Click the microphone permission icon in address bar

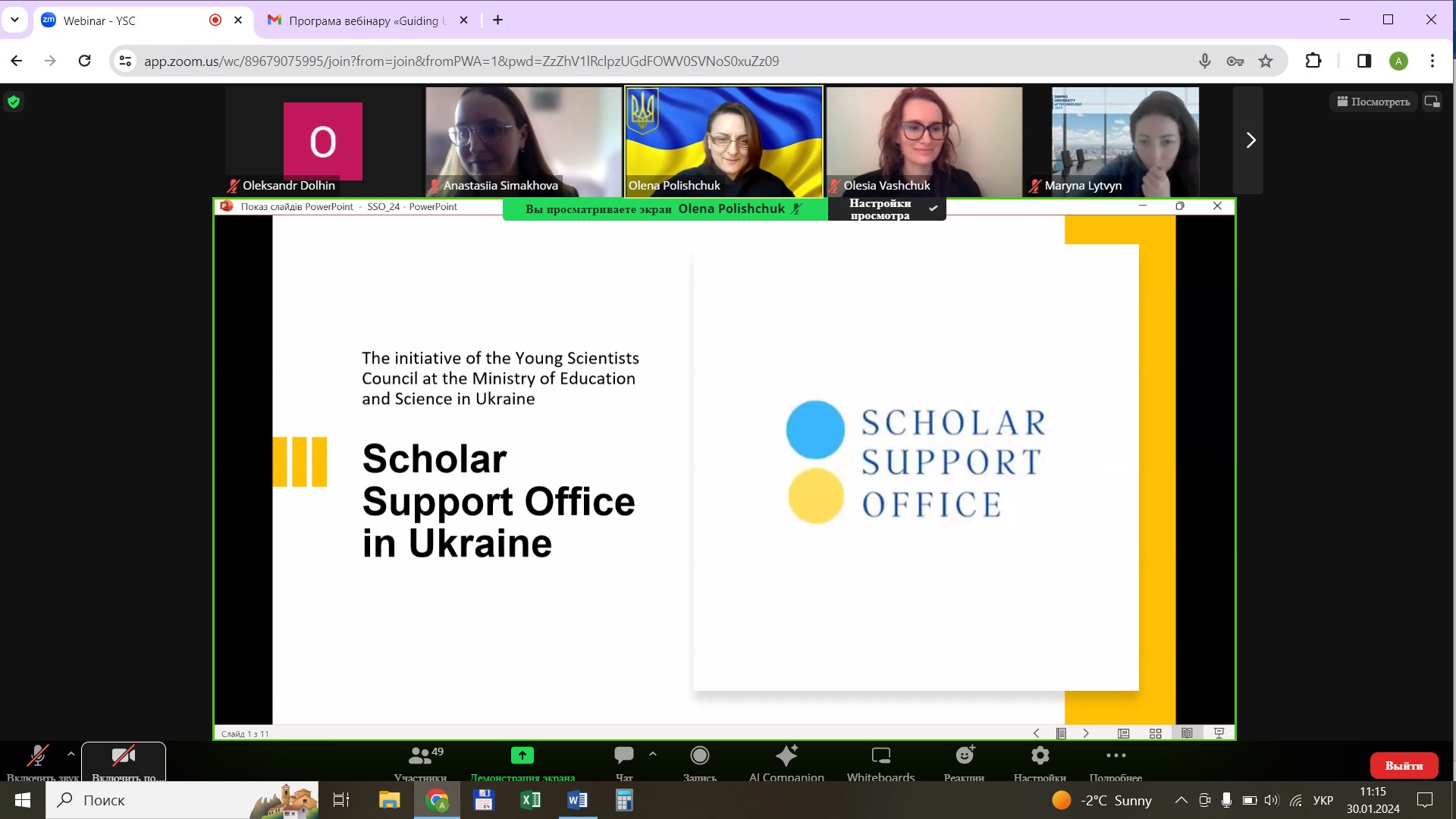tap(1204, 61)
